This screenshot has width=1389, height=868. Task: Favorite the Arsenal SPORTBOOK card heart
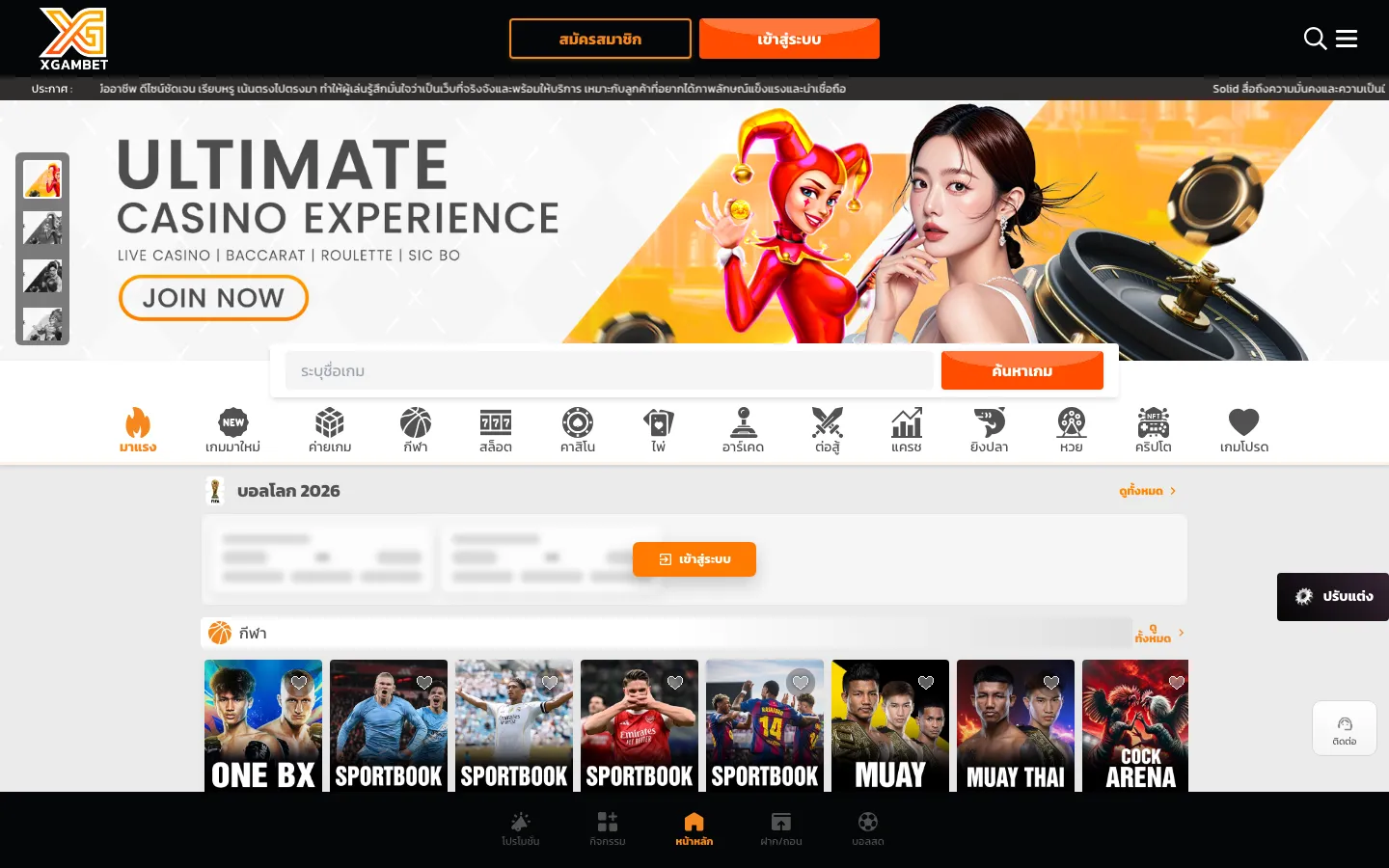tap(675, 683)
